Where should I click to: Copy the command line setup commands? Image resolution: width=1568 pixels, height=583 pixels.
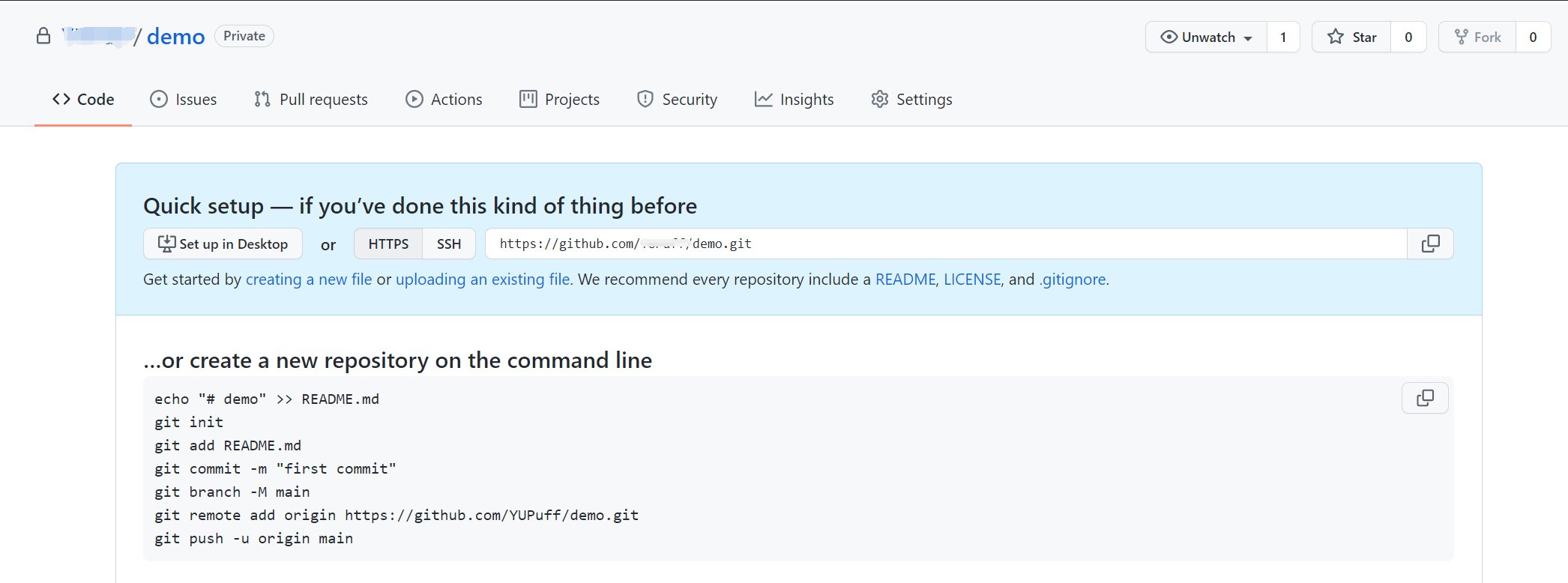pyautogui.click(x=1425, y=398)
